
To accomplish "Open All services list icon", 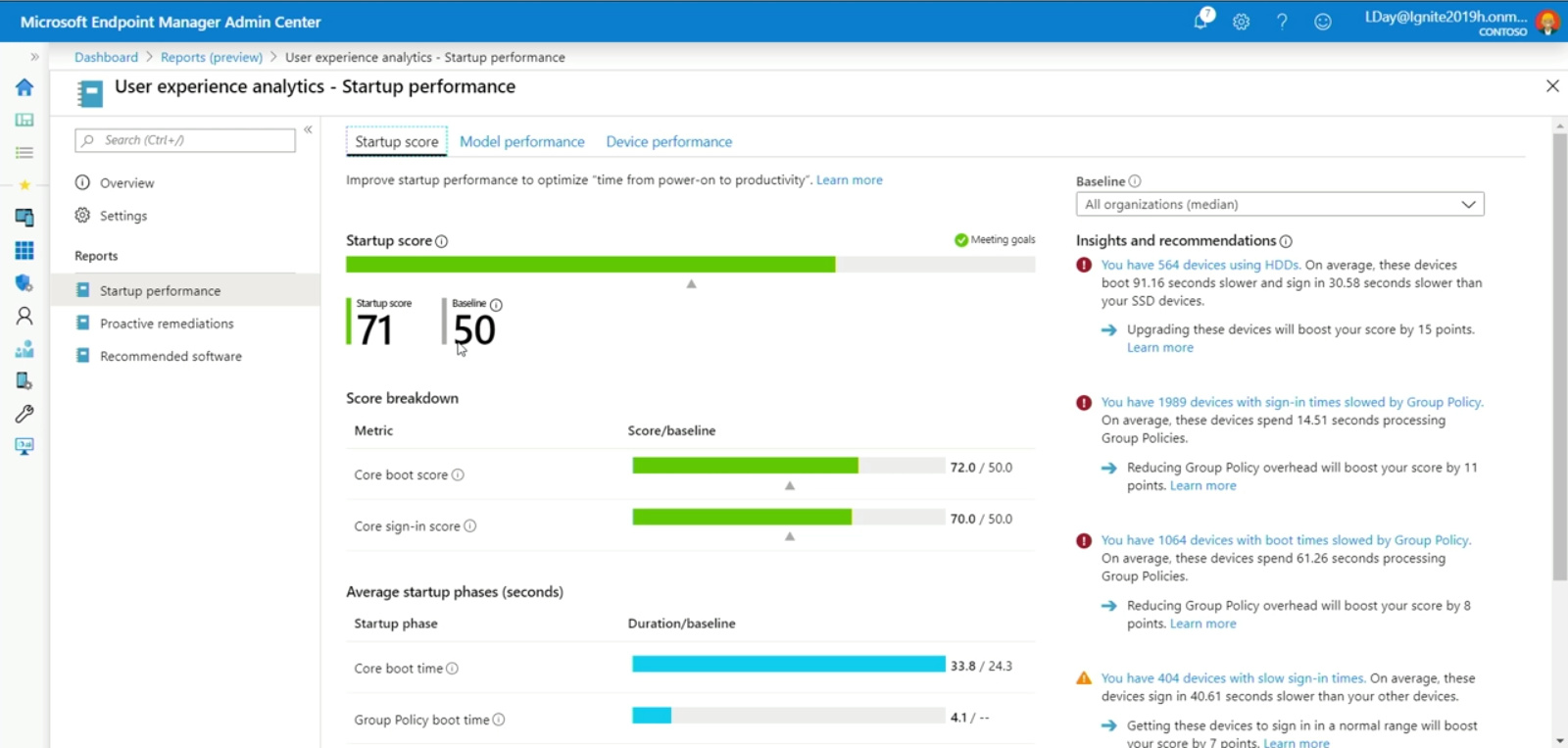I will (x=24, y=152).
